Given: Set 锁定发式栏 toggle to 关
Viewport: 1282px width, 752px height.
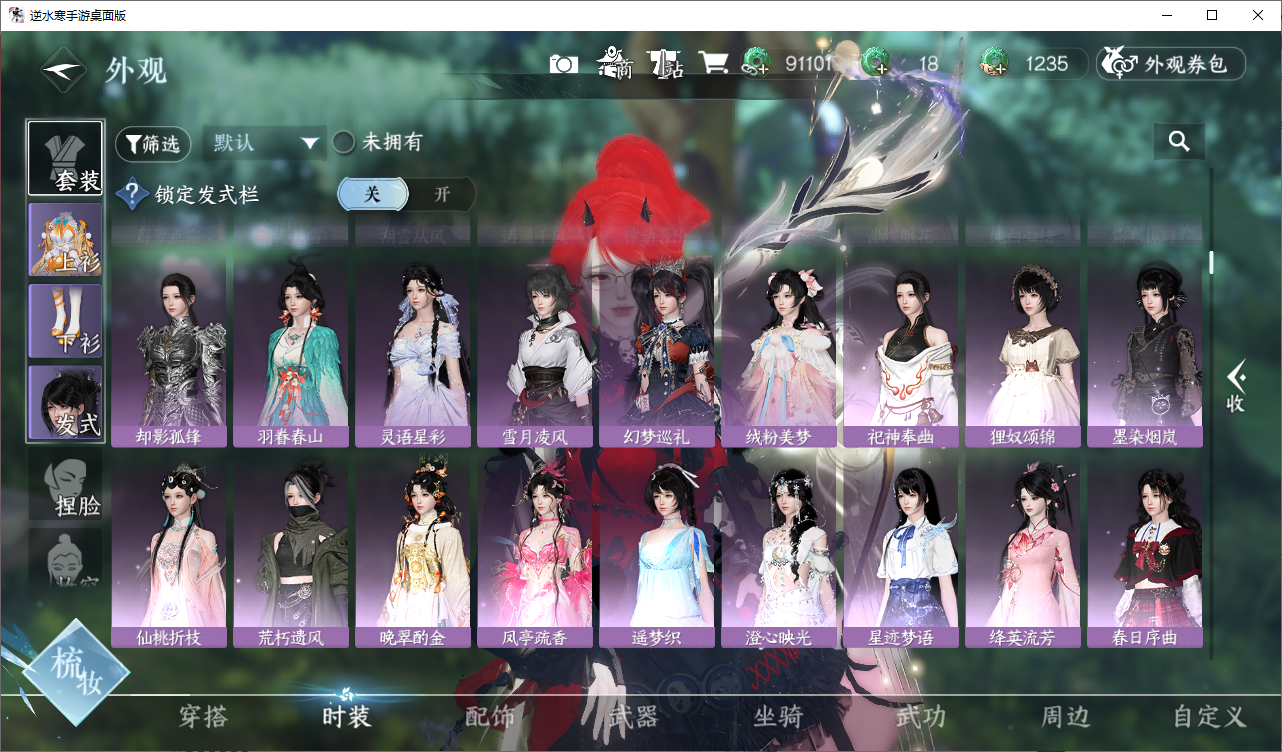Looking at the screenshot, I should [372, 195].
